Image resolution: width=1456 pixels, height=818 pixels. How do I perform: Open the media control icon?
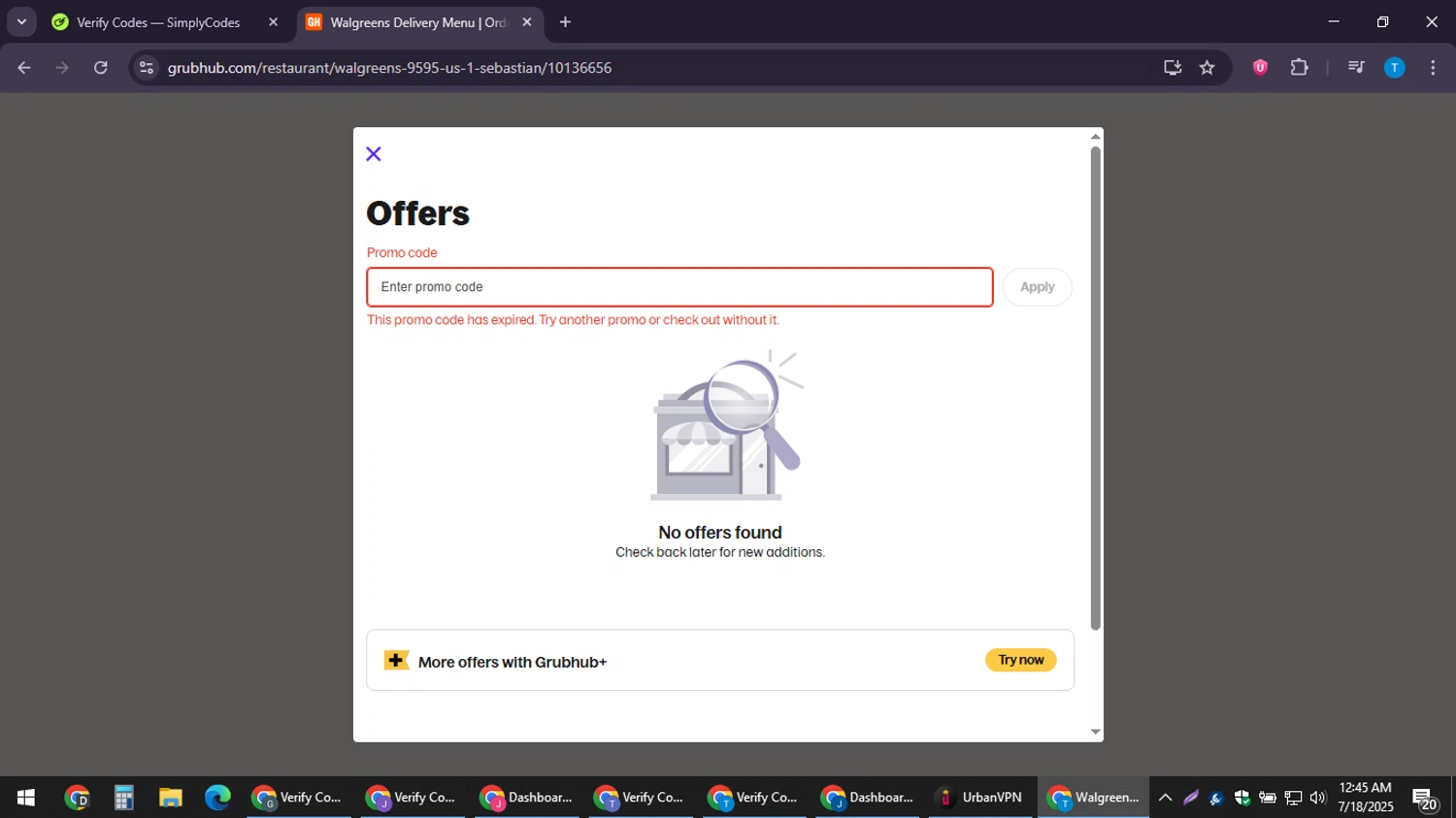pos(1356,68)
